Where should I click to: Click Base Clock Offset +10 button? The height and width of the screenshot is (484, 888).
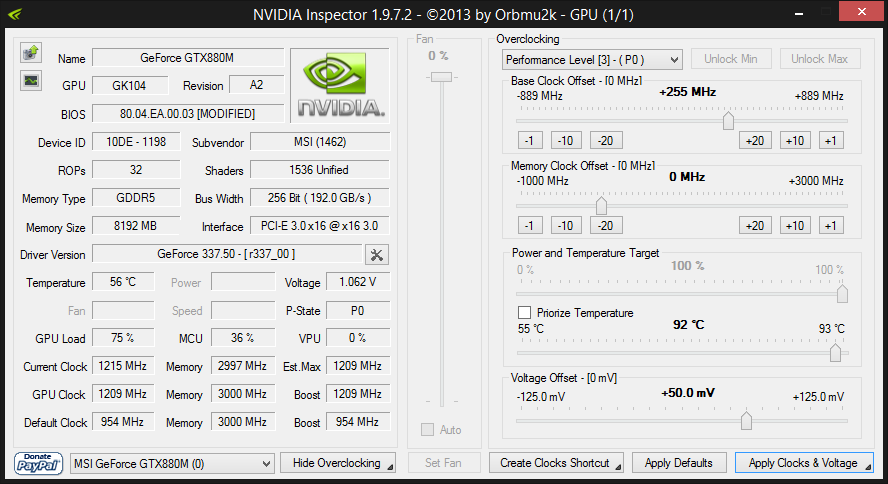(x=795, y=140)
